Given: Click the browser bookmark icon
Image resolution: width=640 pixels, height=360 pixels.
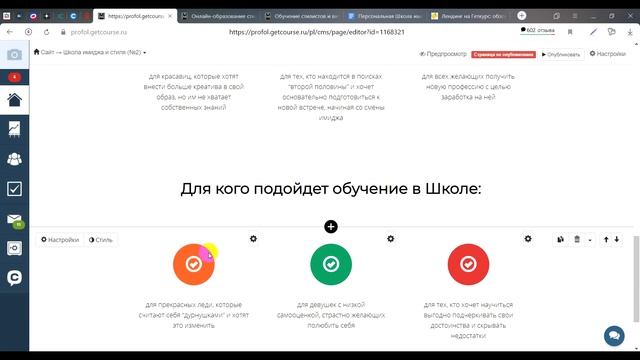Looking at the screenshot, I should point(570,32).
